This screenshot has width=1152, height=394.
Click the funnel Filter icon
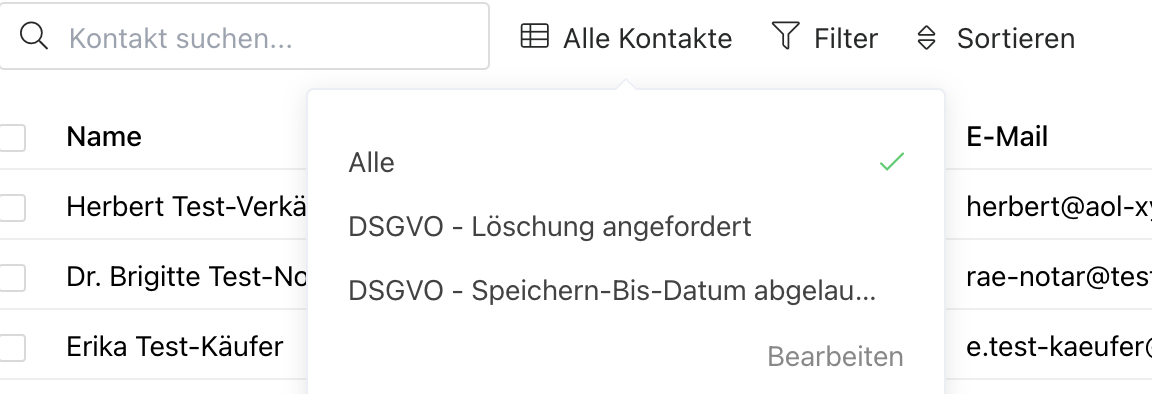click(x=785, y=36)
